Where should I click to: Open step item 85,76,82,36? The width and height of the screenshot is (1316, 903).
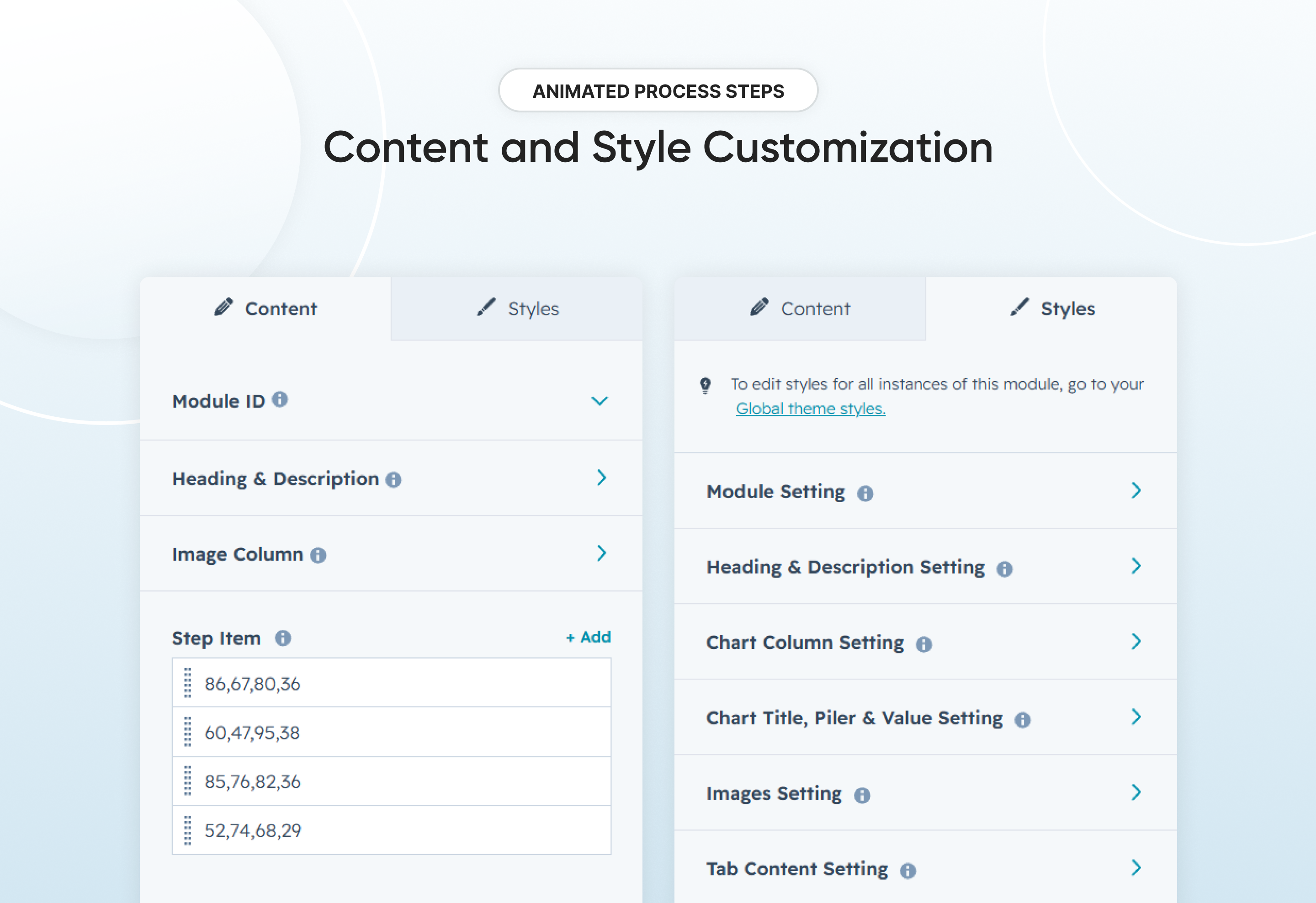392,781
